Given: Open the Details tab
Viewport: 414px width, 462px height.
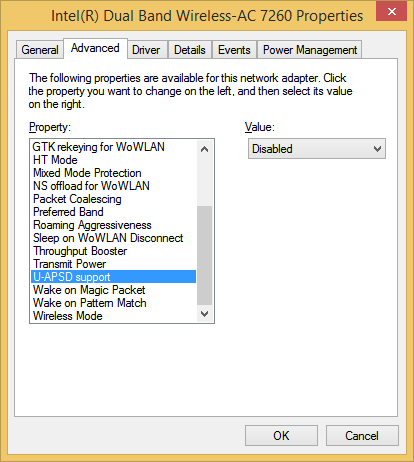Looking at the screenshot, I should [x=190, y=50].
